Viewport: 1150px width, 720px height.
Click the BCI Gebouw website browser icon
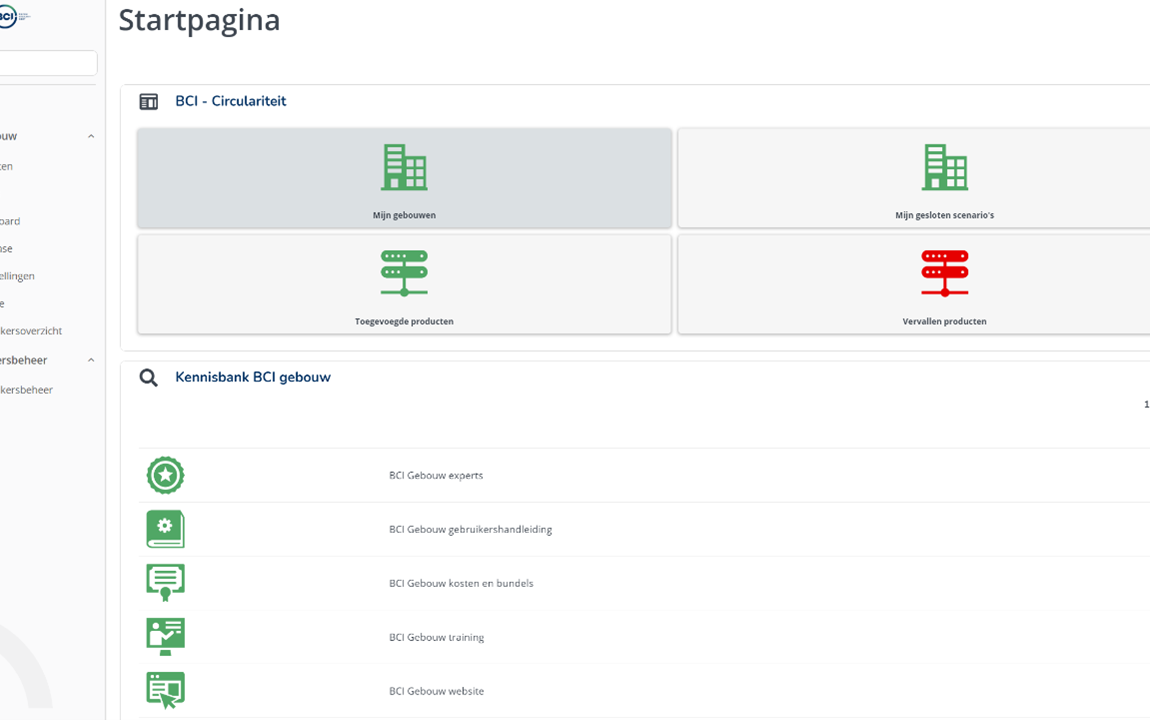[x=166, y=691]
